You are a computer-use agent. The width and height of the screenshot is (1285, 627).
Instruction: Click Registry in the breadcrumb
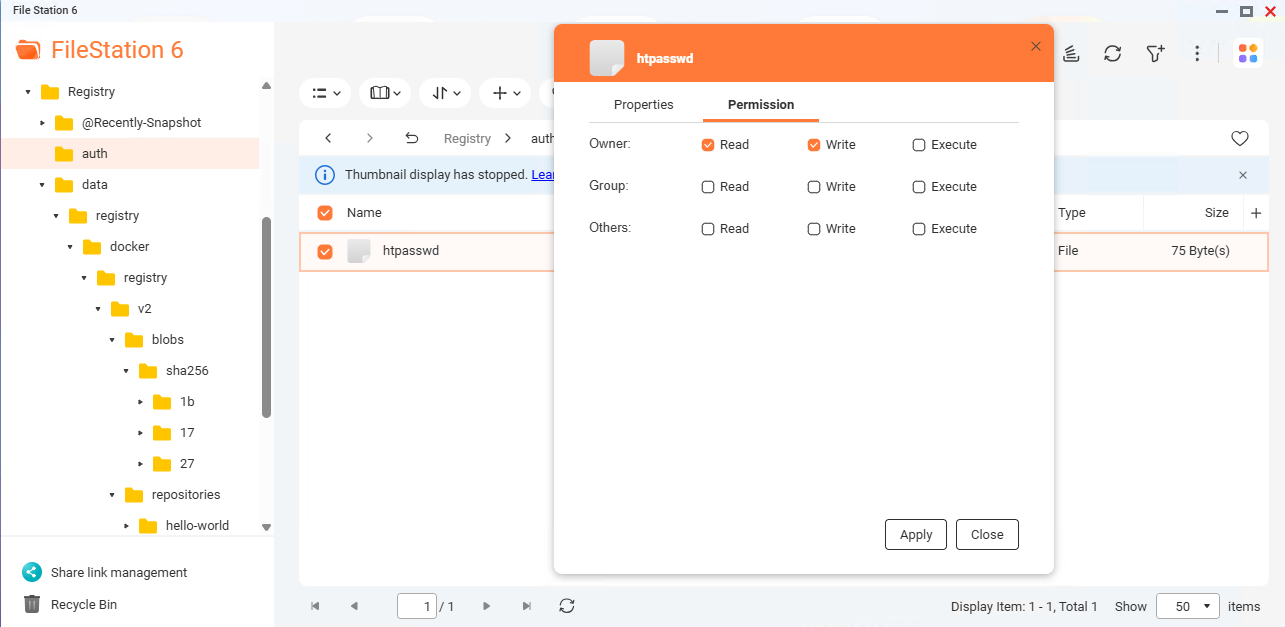coord(467,139)
